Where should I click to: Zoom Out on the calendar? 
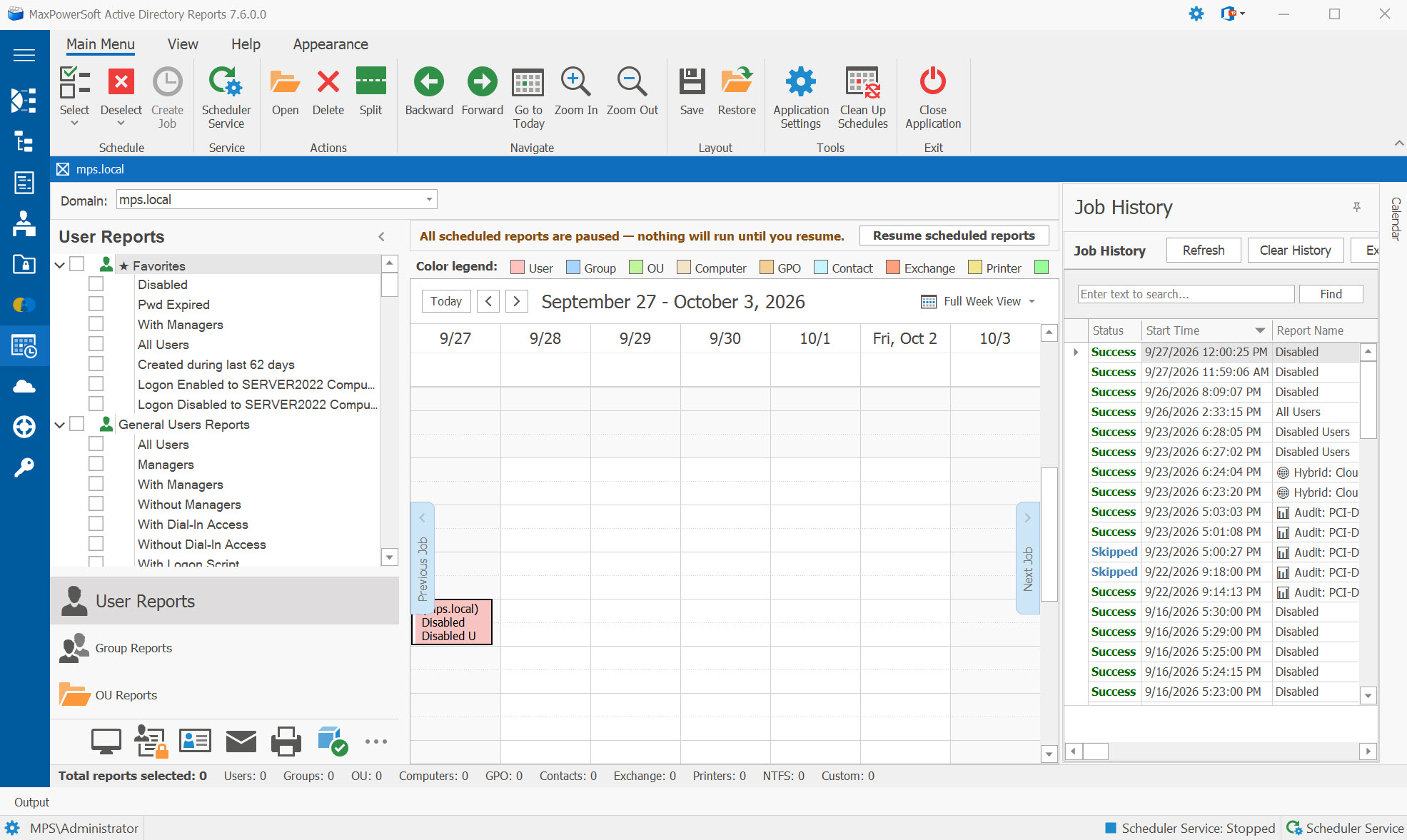coord(632,81)
